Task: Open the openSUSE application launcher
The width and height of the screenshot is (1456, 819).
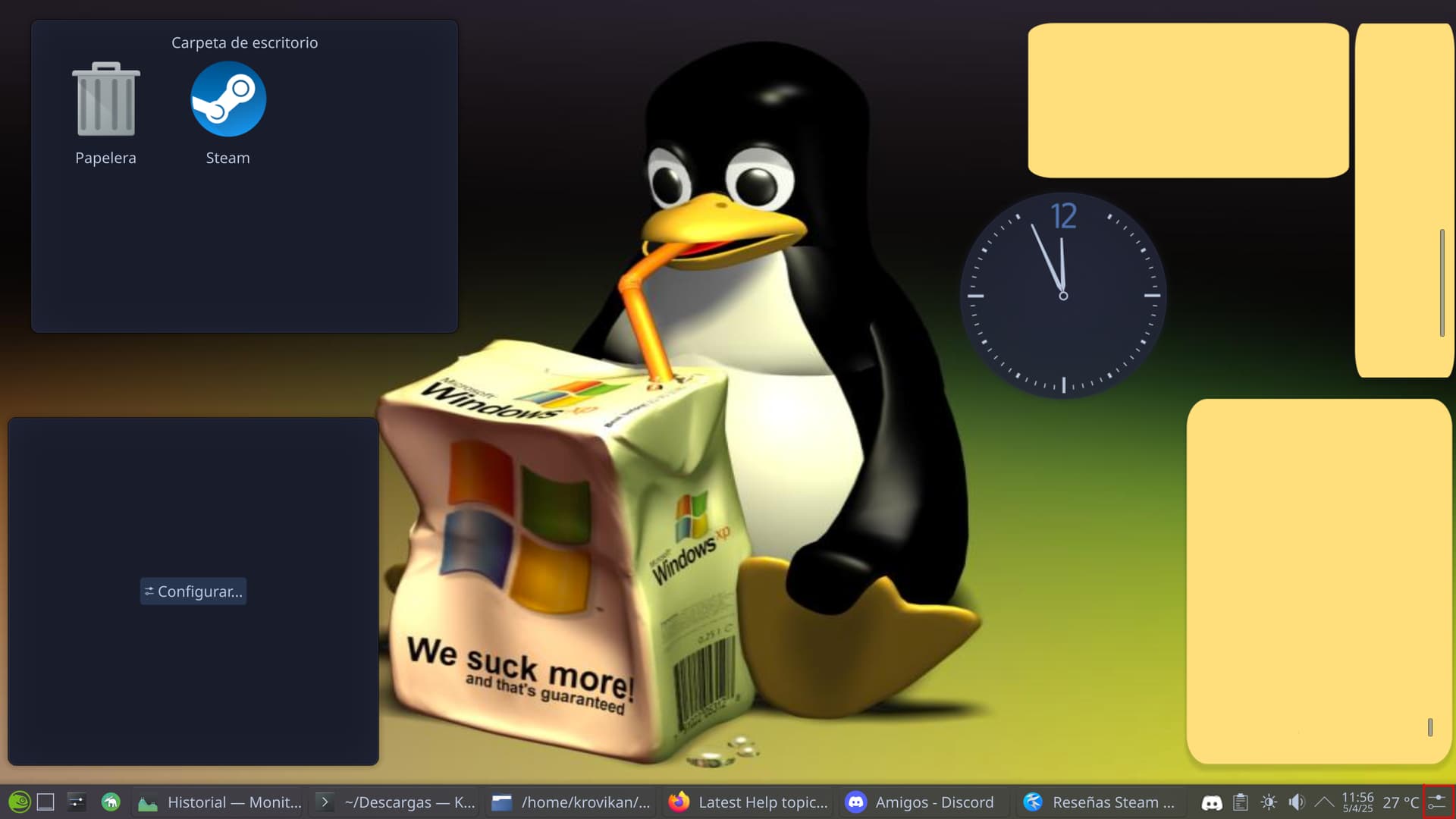Action: click(19, 802)
